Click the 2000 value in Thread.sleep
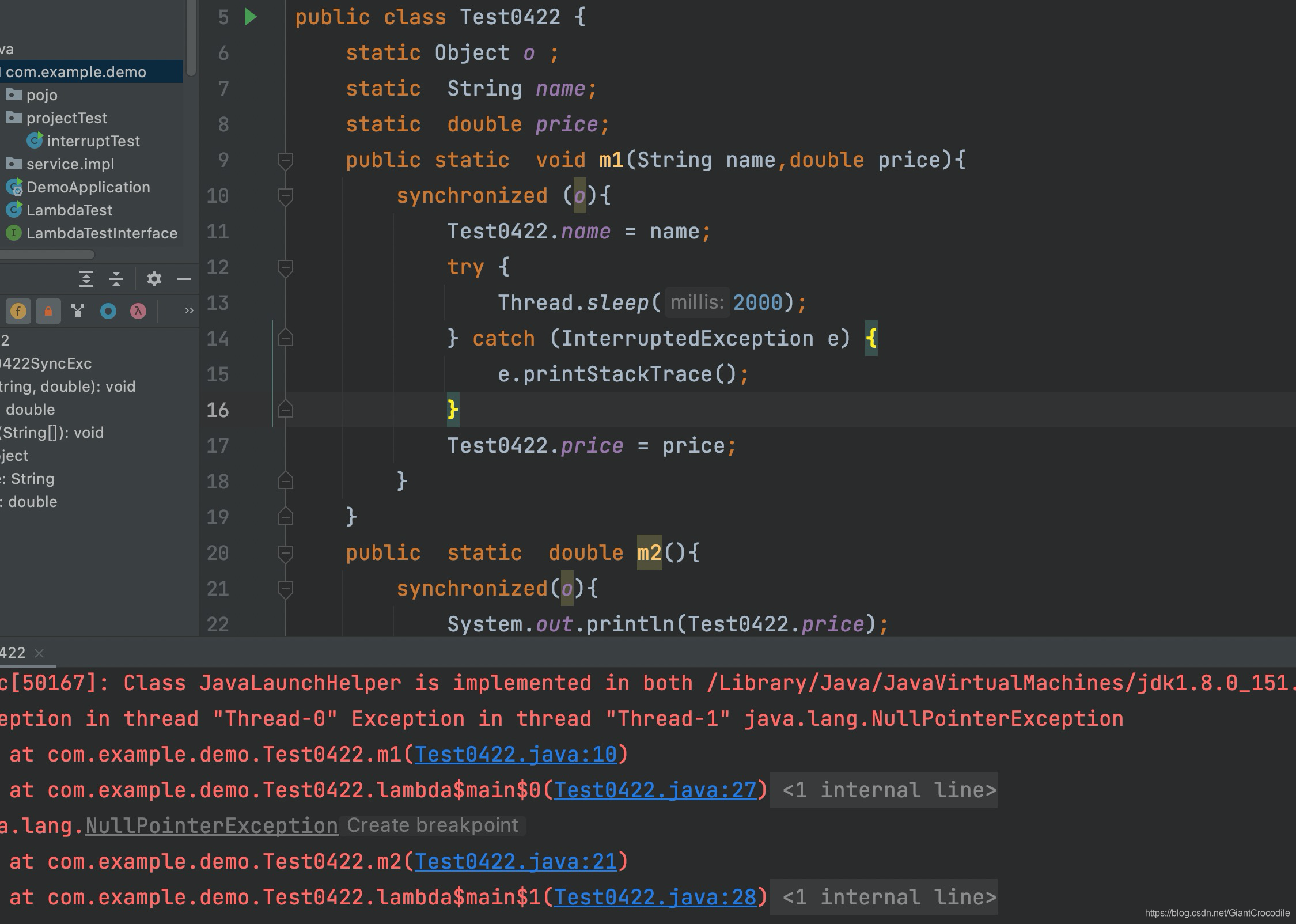The height and width of the screenshot is (924, 1296). click(x=757, y=303)
